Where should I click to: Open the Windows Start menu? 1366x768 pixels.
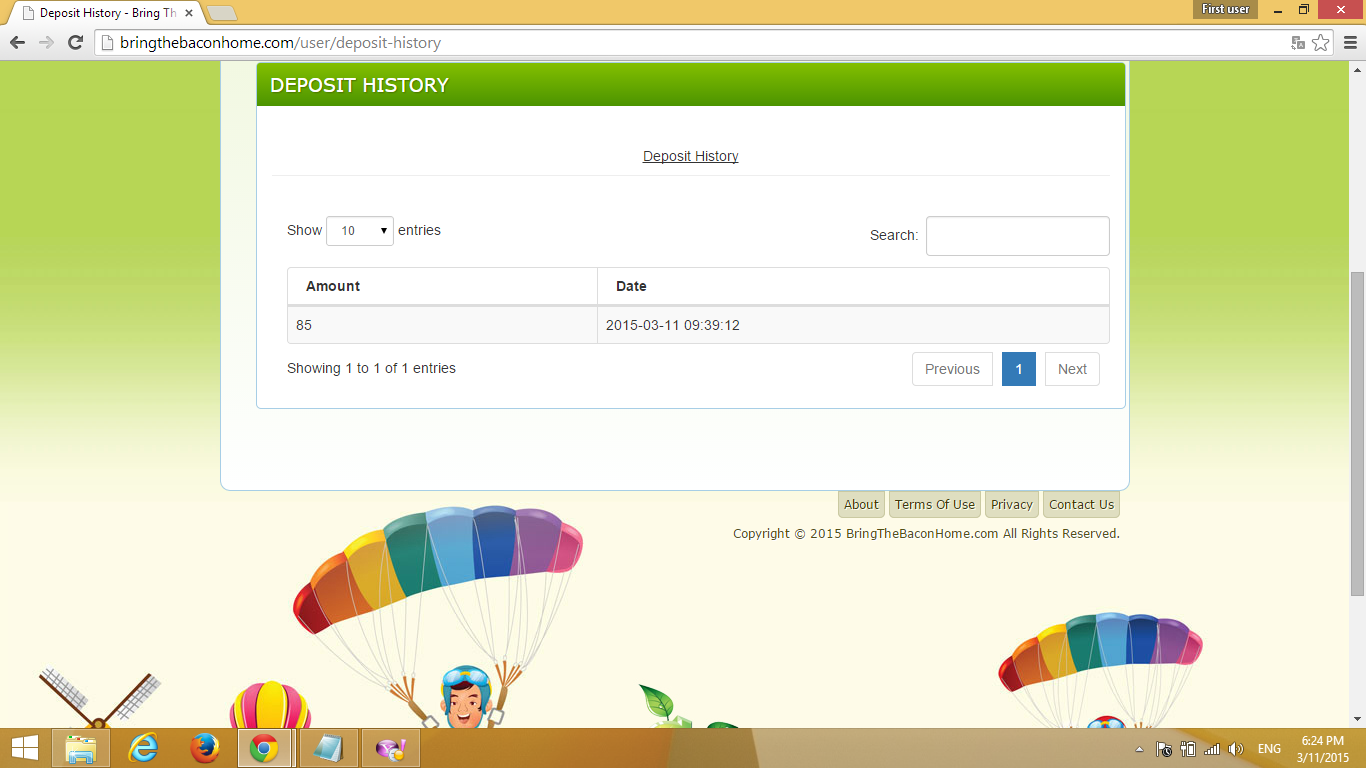point(22,747)
